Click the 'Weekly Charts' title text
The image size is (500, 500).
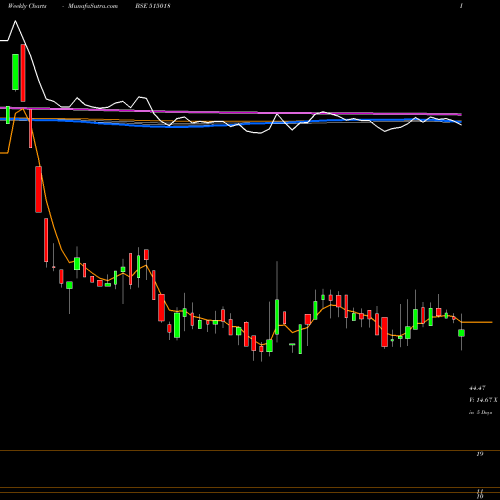(27, 6)
